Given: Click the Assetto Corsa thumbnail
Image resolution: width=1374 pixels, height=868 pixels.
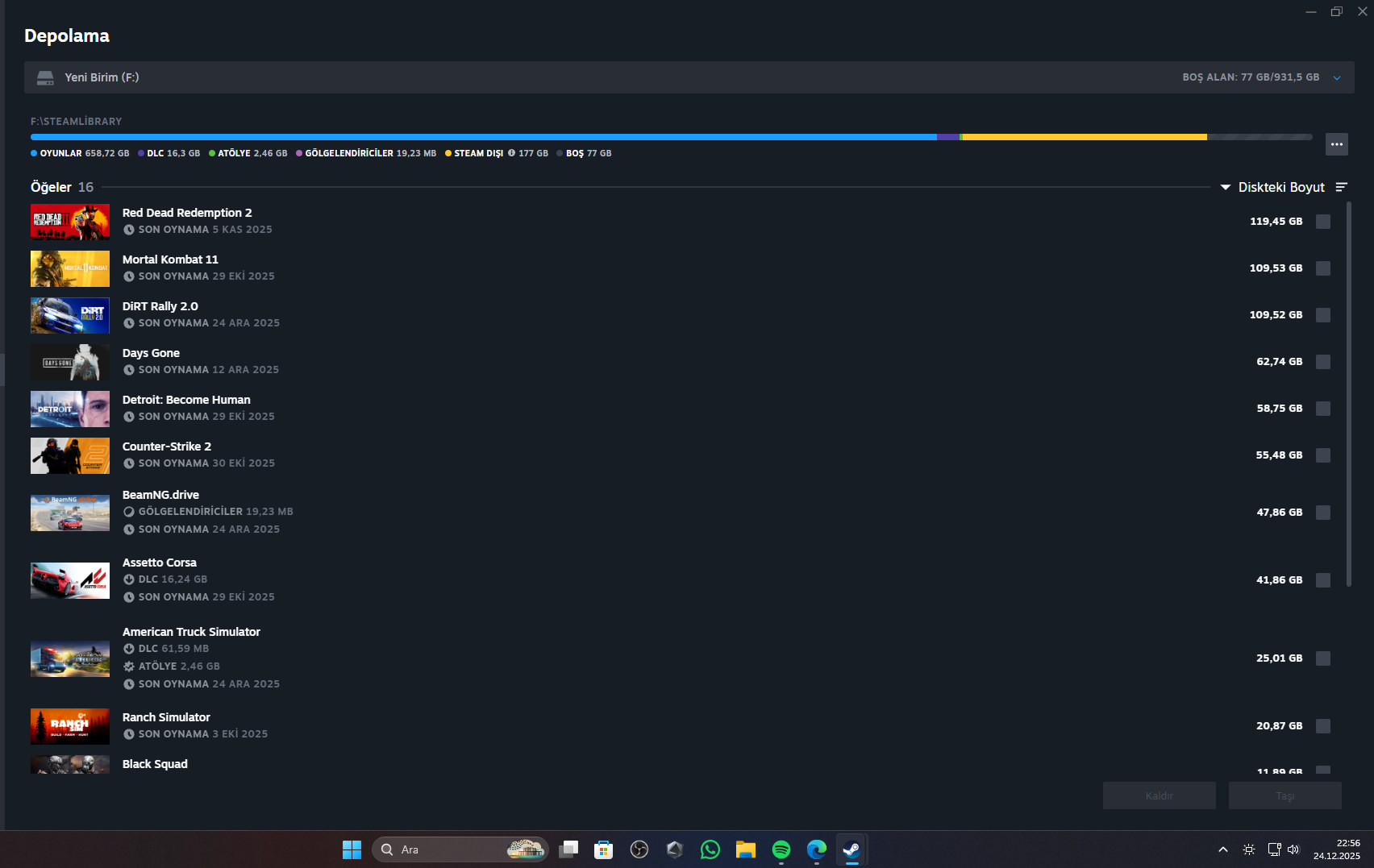Looking at the screenshot, I should 70,580.
